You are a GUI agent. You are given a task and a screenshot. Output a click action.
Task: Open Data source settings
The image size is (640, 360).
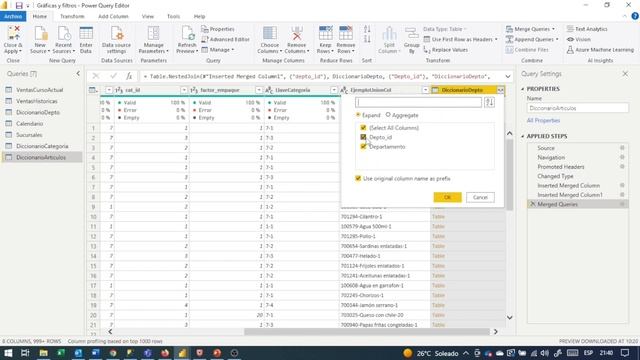click(116, 33)
